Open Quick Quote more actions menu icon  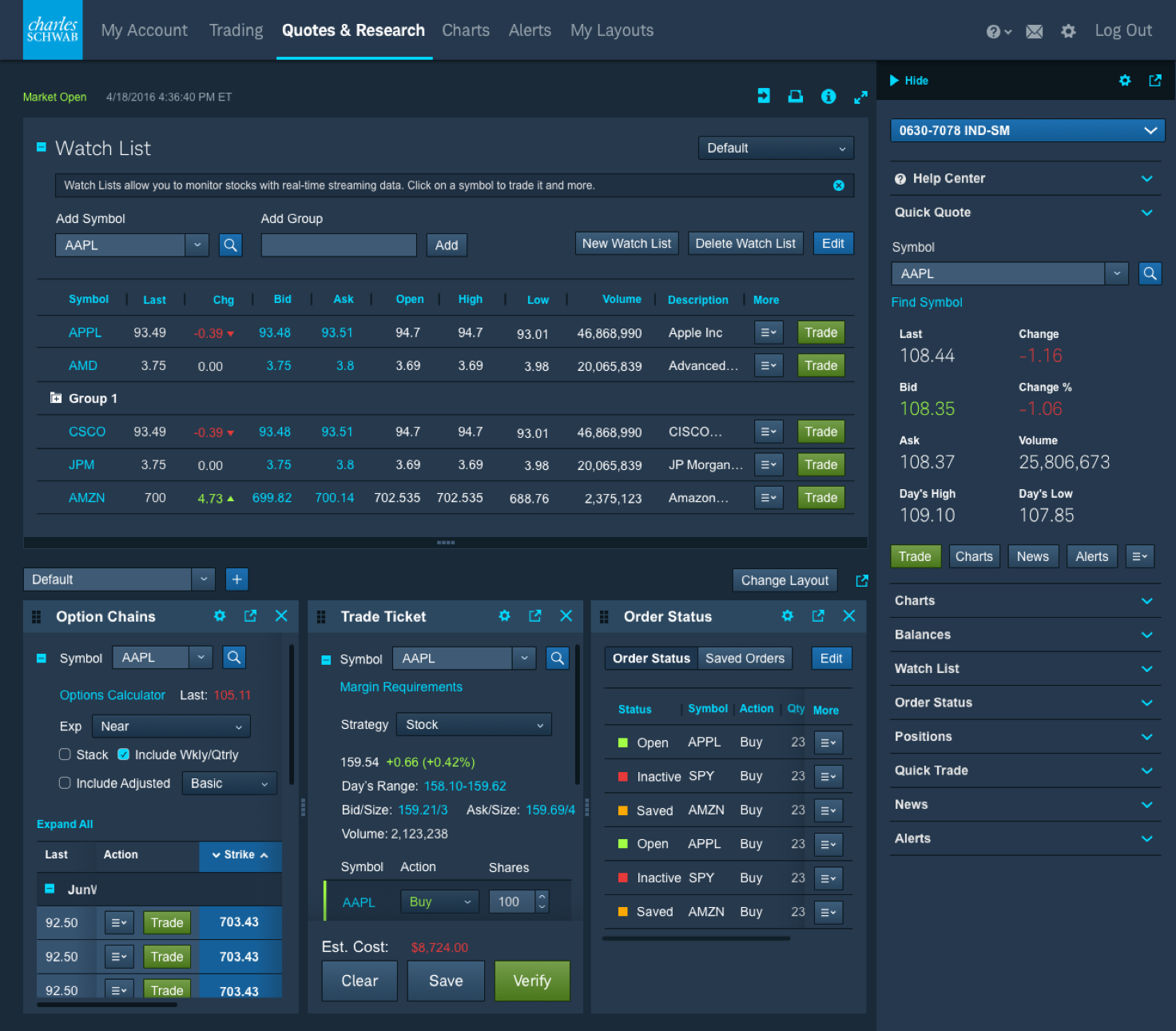click(1140, 556)
